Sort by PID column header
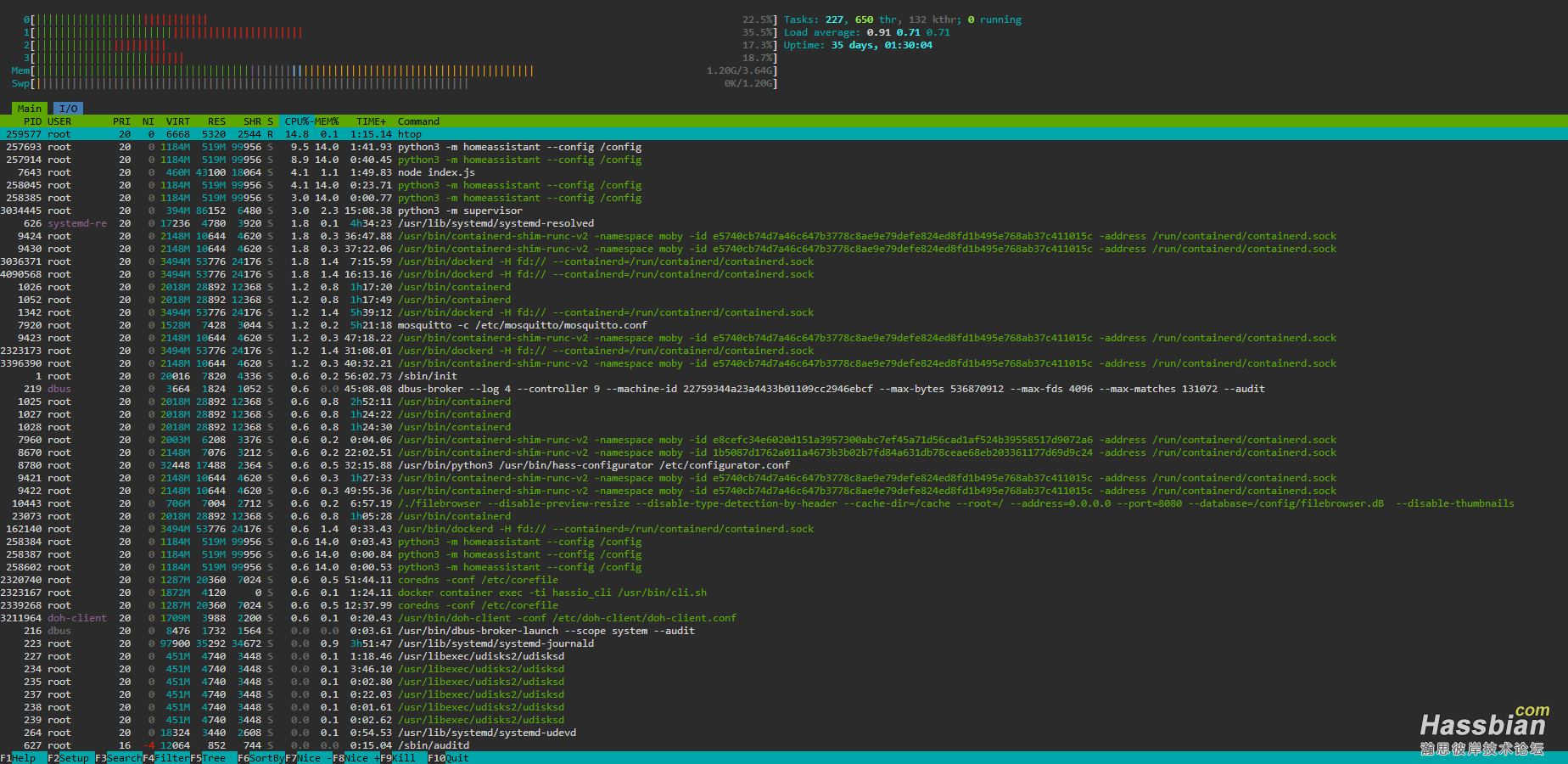 point(32,121)
